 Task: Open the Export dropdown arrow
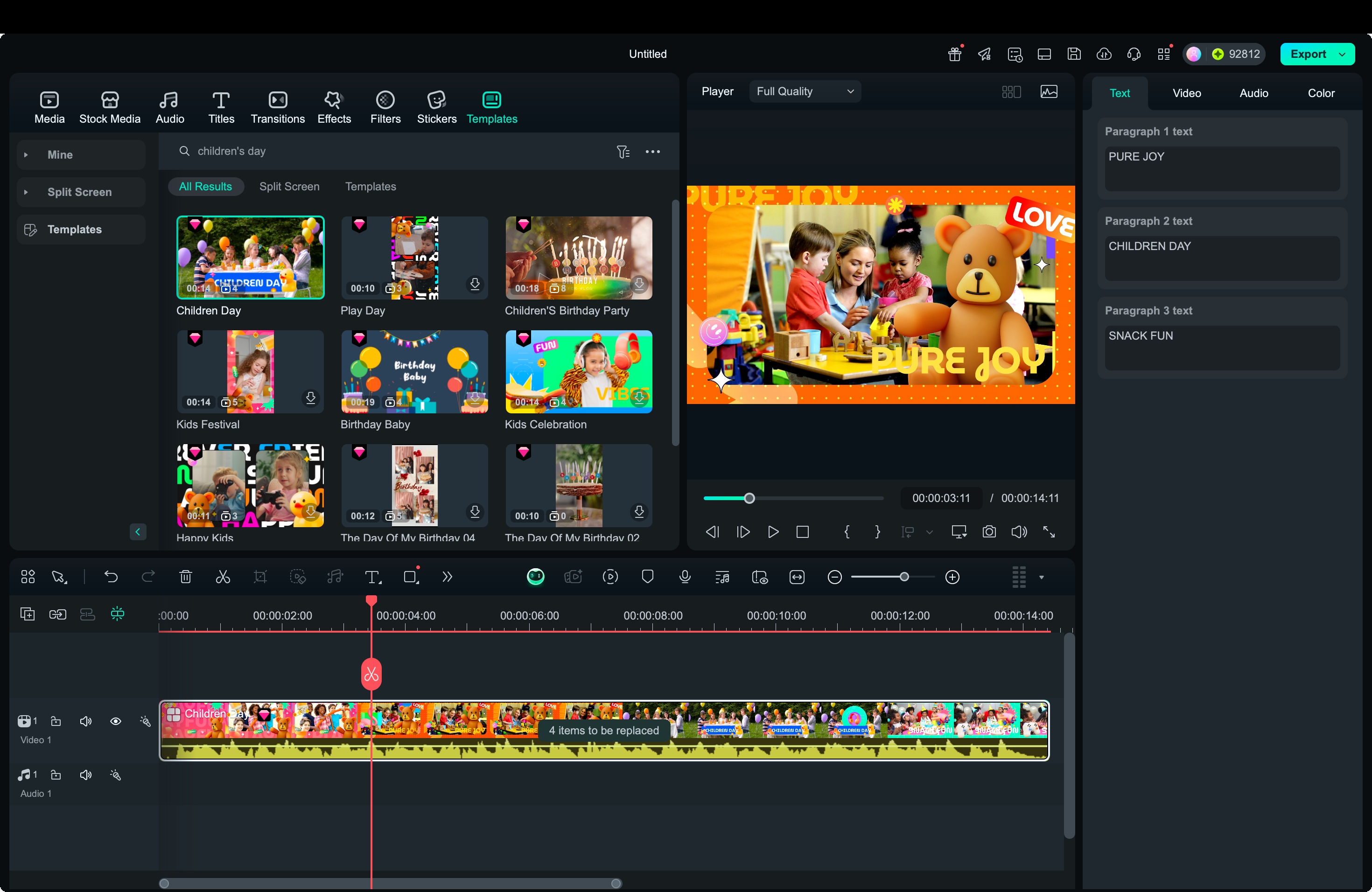click(1343, 54)
